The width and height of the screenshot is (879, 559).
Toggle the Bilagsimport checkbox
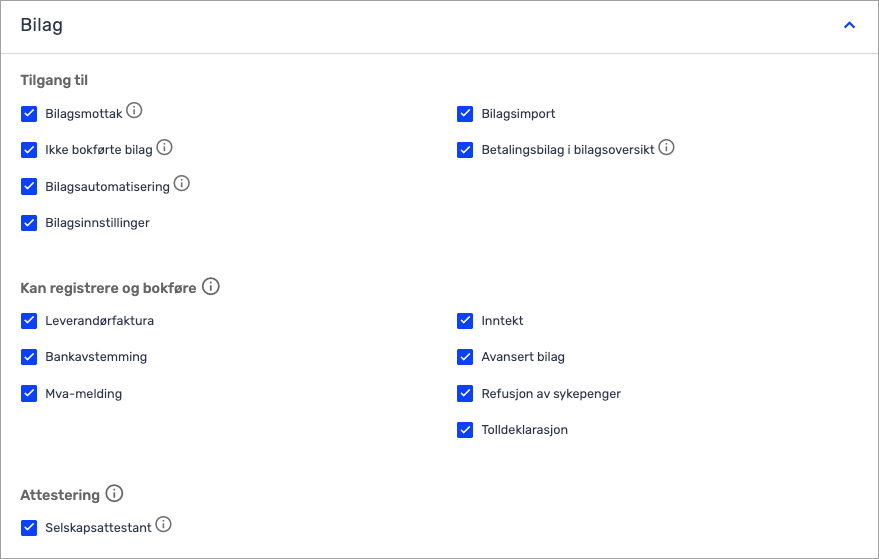click(x=465, y=114)
